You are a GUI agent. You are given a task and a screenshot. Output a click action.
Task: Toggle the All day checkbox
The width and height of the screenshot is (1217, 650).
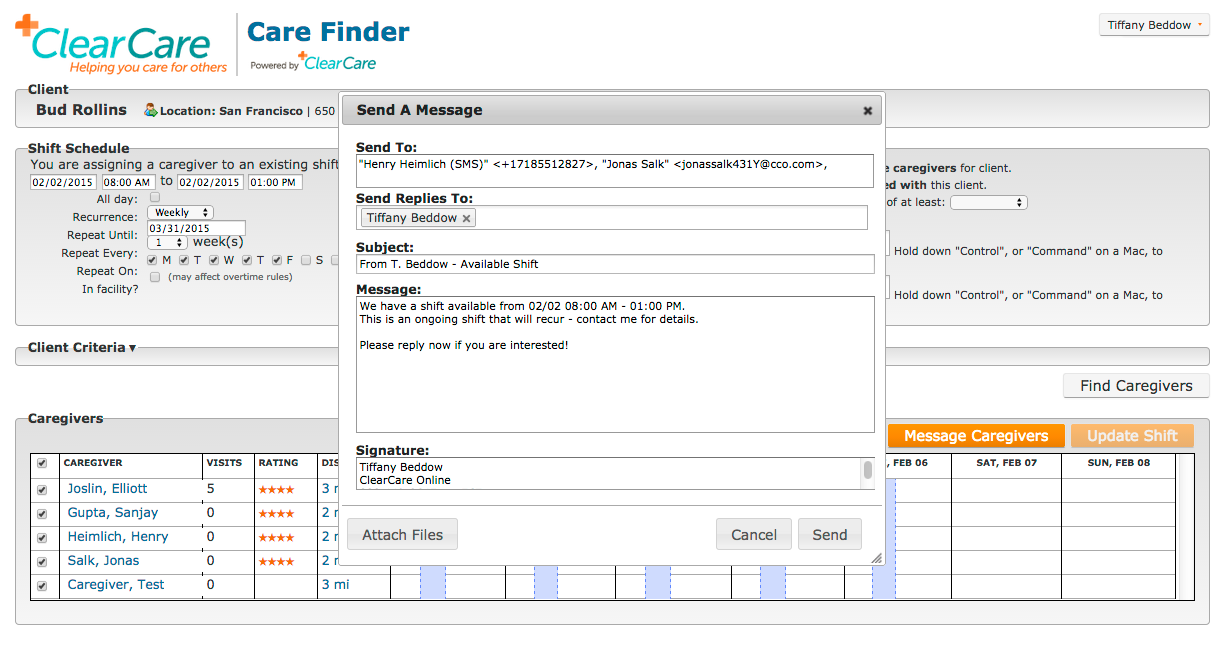pos(155,197)
